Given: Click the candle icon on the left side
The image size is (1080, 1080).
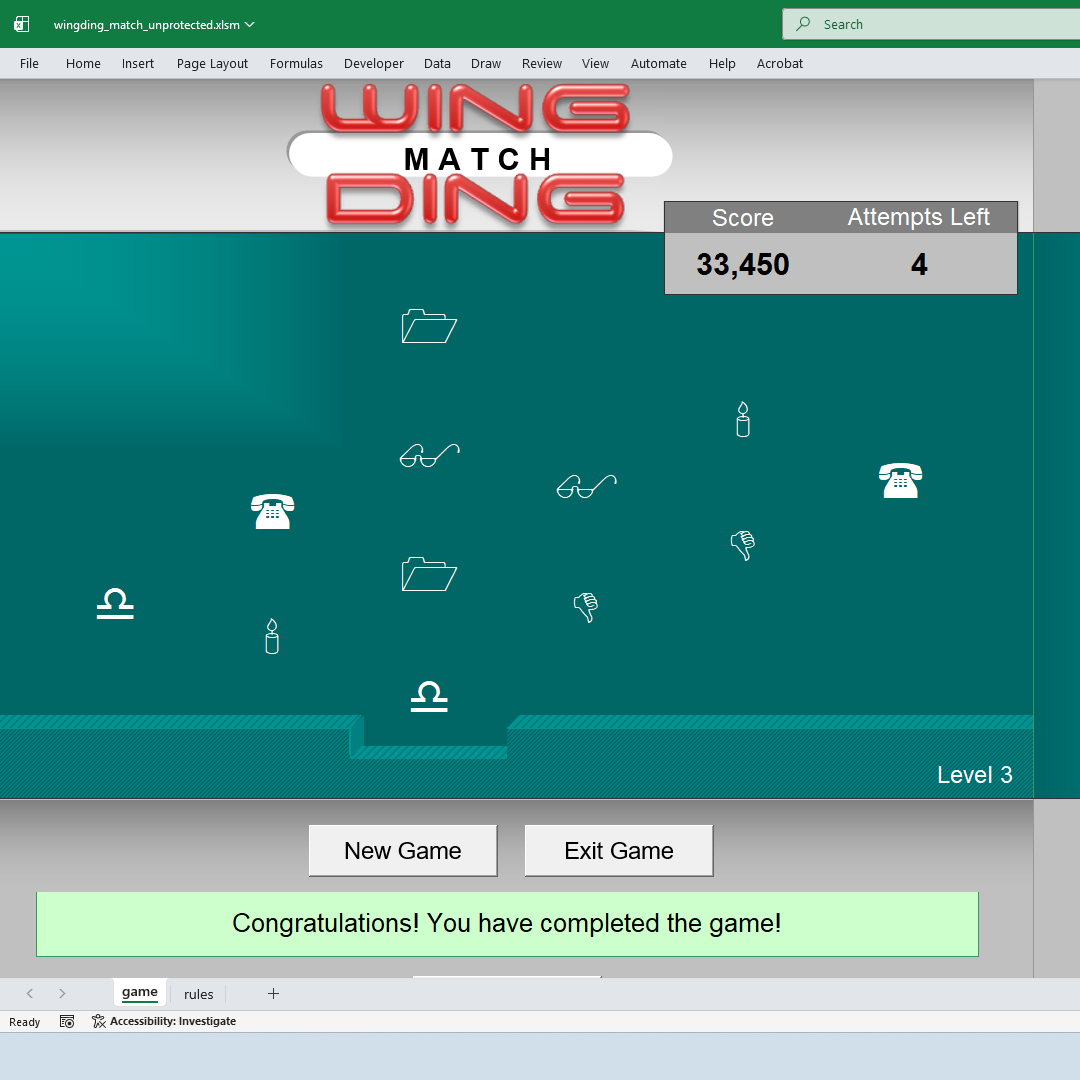Looking at the screenshot, I should (x=271, y=636).
